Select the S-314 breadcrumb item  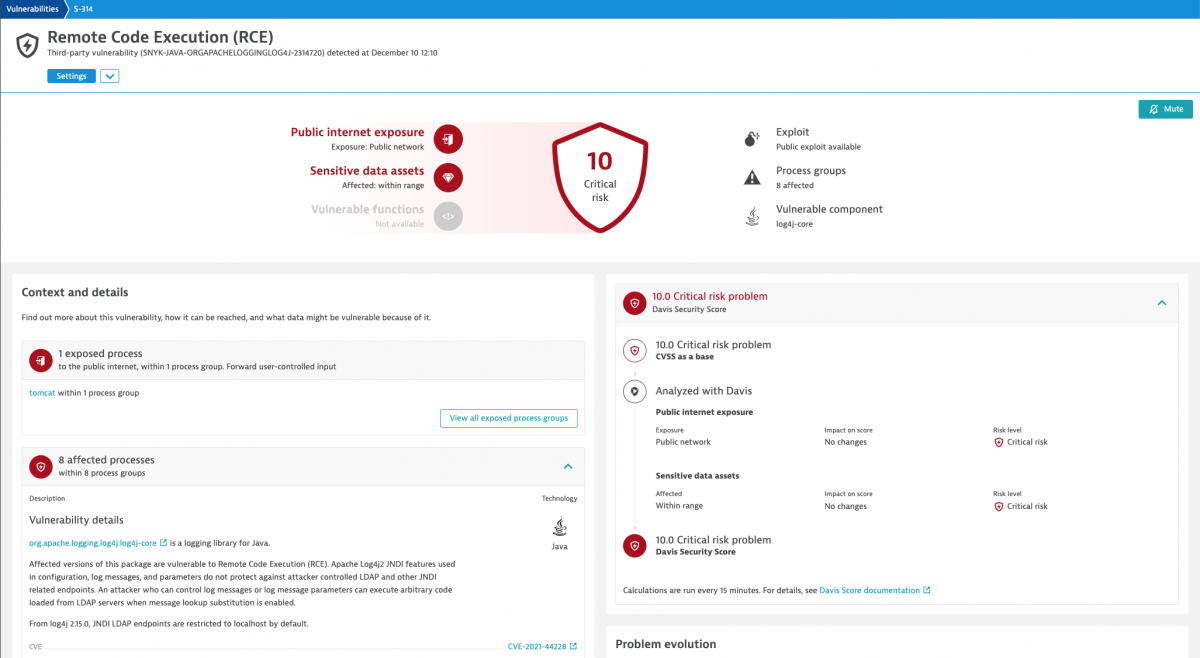coord(83,8)
